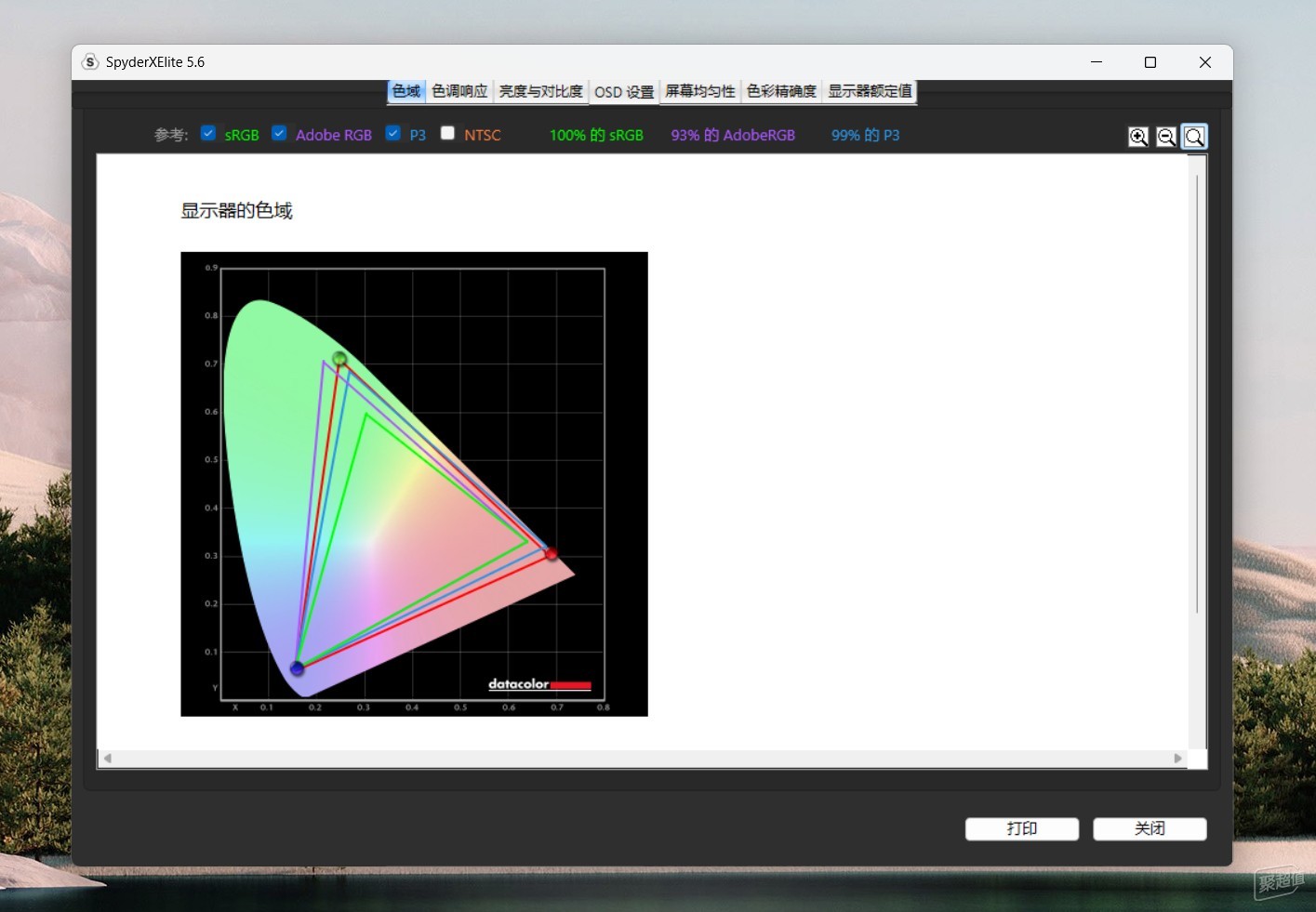The image size is (1316, 912).
Task: Click the zoom out magnifier icon
Action: click(1166, 137)
